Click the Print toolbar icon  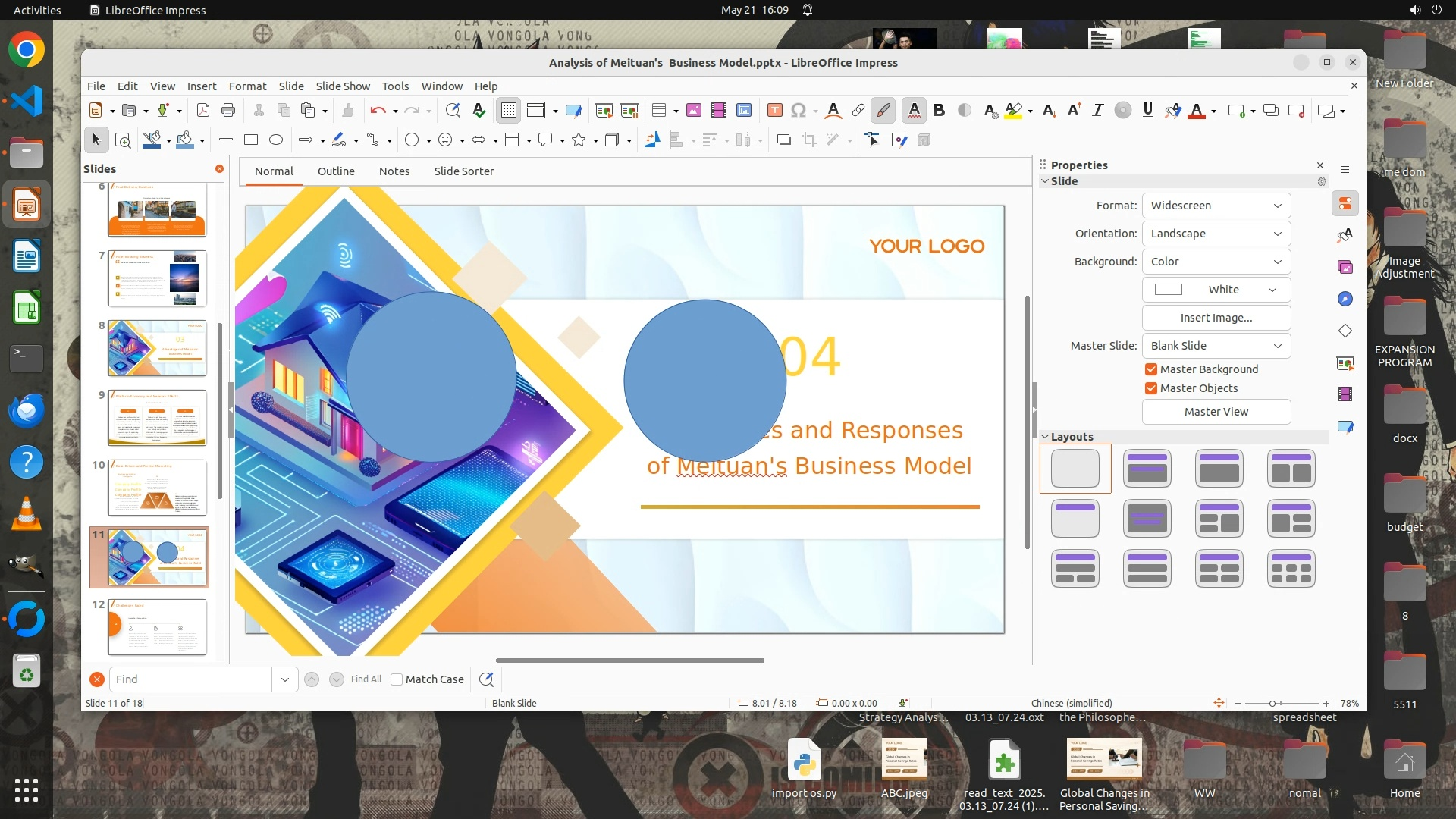point(228,111)
